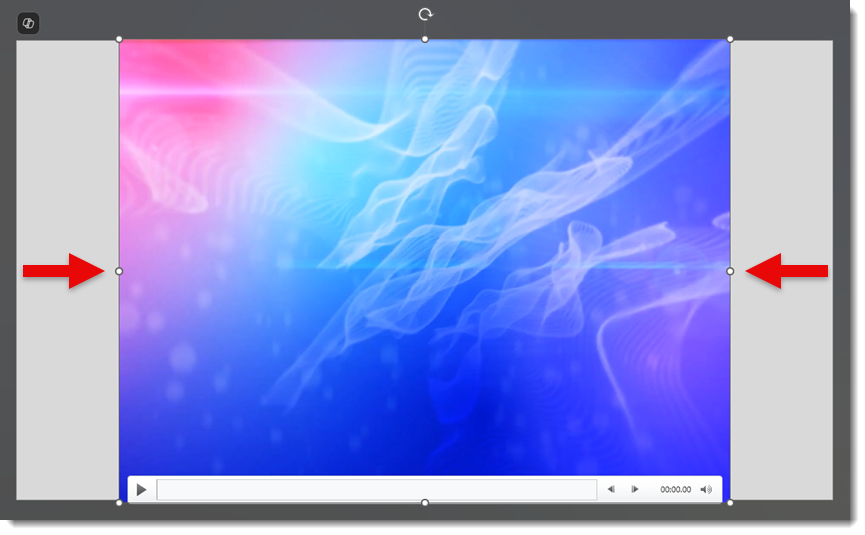
Task: Select the left-middle sizing handle
Action: point(119,271)
